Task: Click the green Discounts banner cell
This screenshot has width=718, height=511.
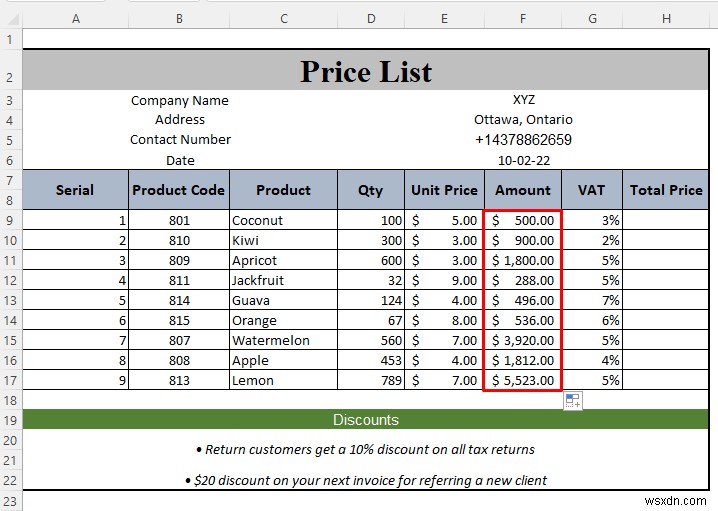Action: pos(365,419)
